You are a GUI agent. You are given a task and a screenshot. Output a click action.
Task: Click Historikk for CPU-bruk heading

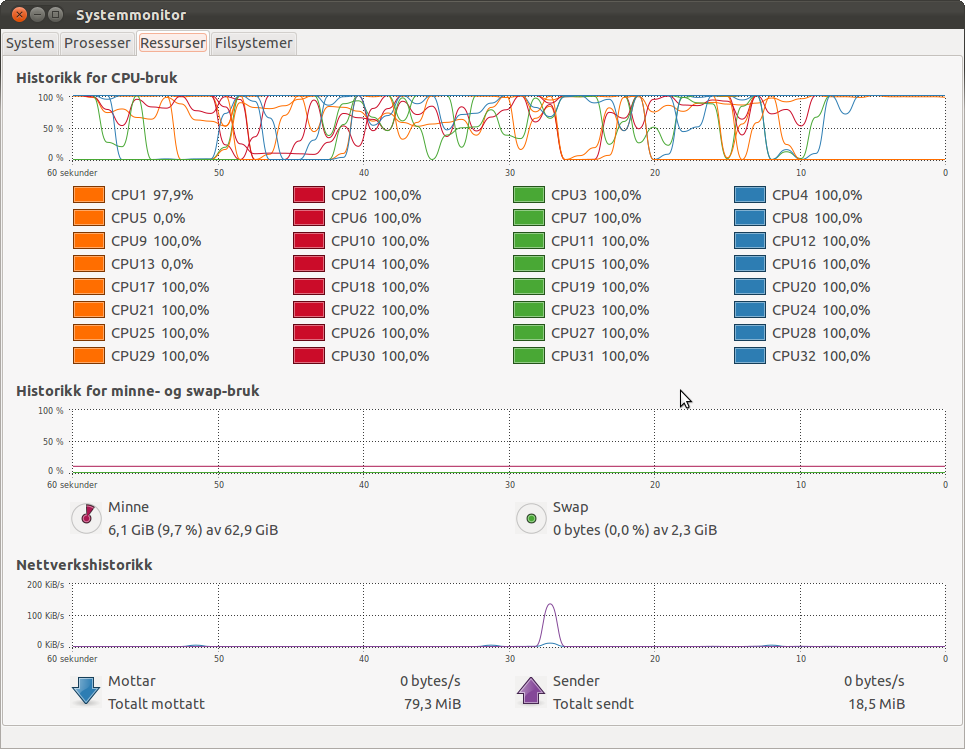pyautogui.click(x=97, y=78)
